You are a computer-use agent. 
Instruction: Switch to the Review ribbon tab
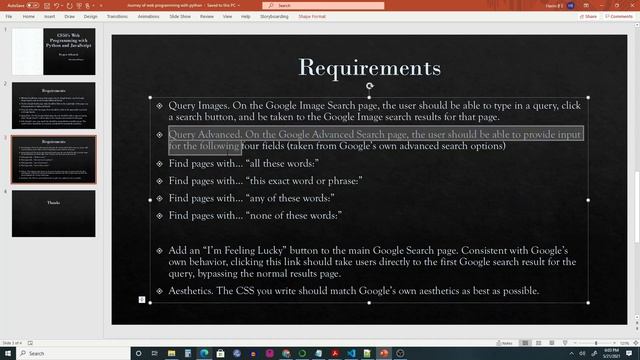click(x=207, y=17)
